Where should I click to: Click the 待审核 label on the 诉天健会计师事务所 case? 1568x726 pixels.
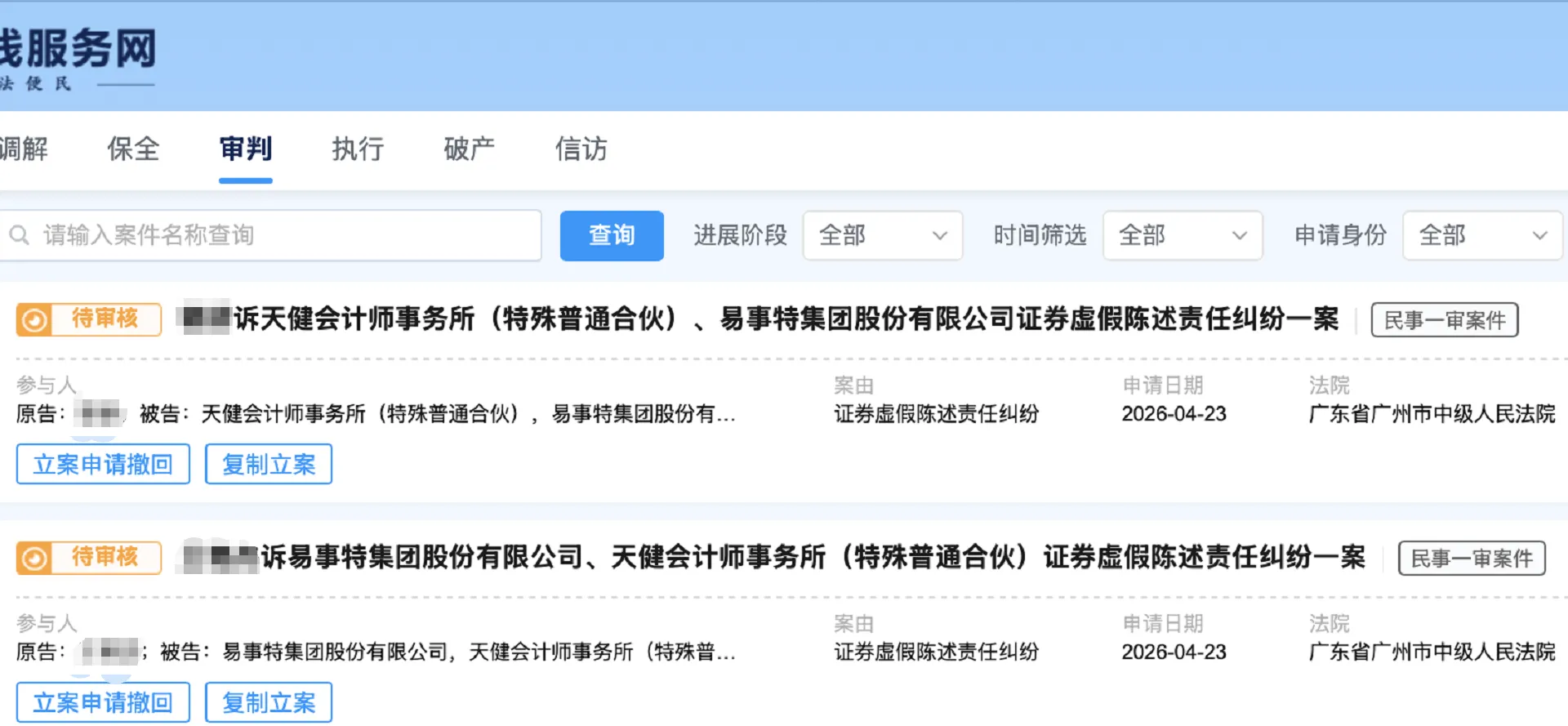click(105, 318)
